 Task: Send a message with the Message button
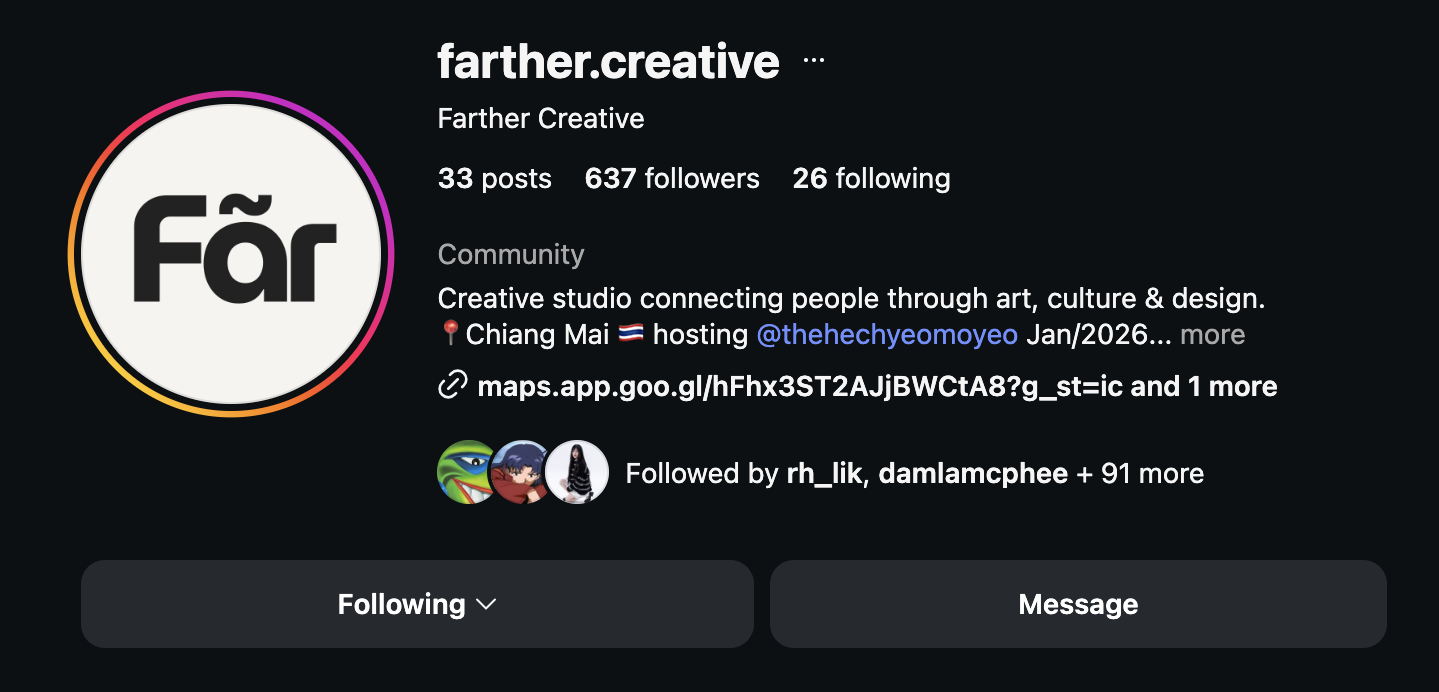[1078, 604]
